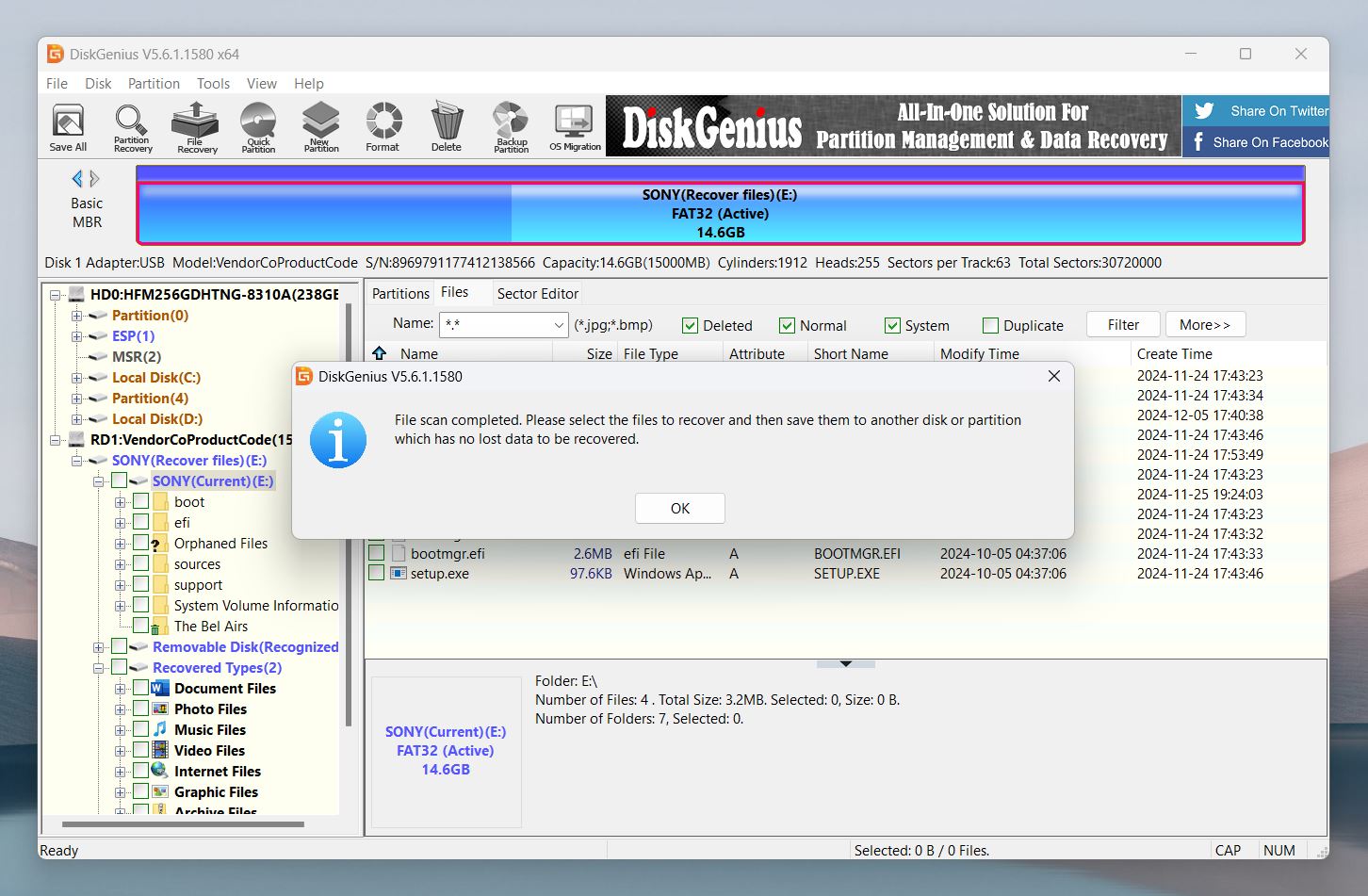Open the Disk menu
This screenshot has width=1368, height=896.
[x=98, y=83]
